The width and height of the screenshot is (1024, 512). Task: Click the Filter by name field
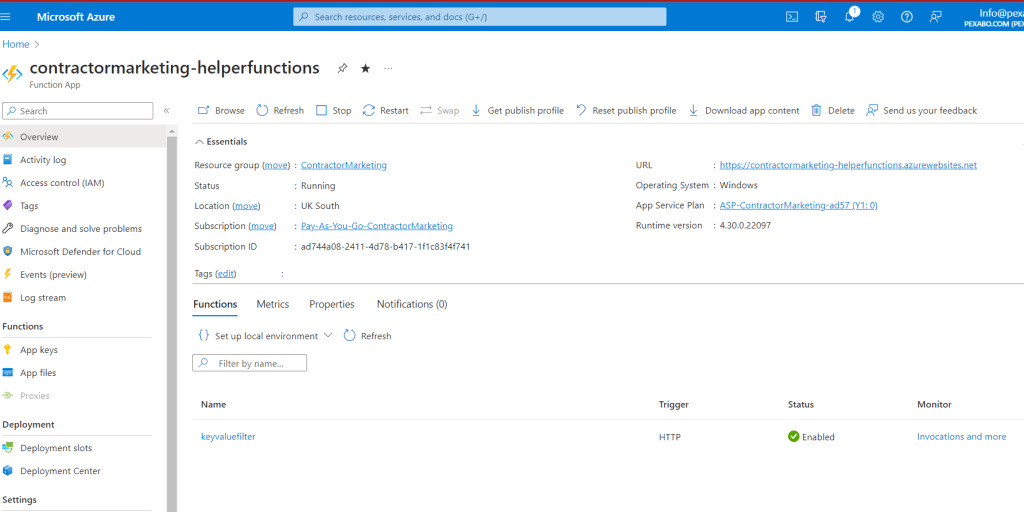(x=249, y=363)
